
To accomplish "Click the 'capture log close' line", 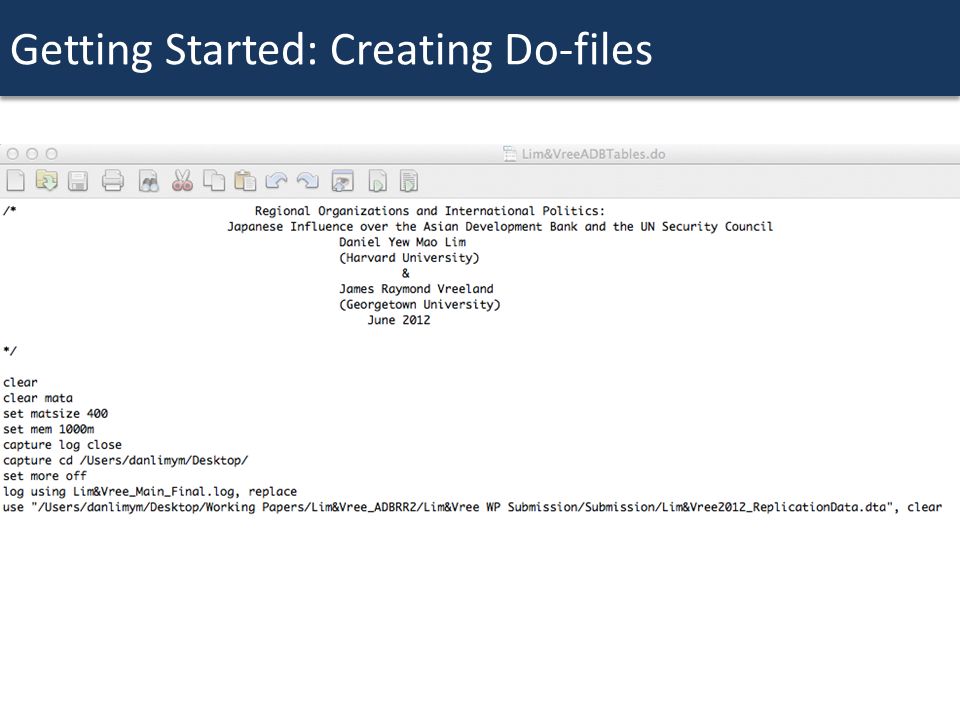I will tap(62, 445).
